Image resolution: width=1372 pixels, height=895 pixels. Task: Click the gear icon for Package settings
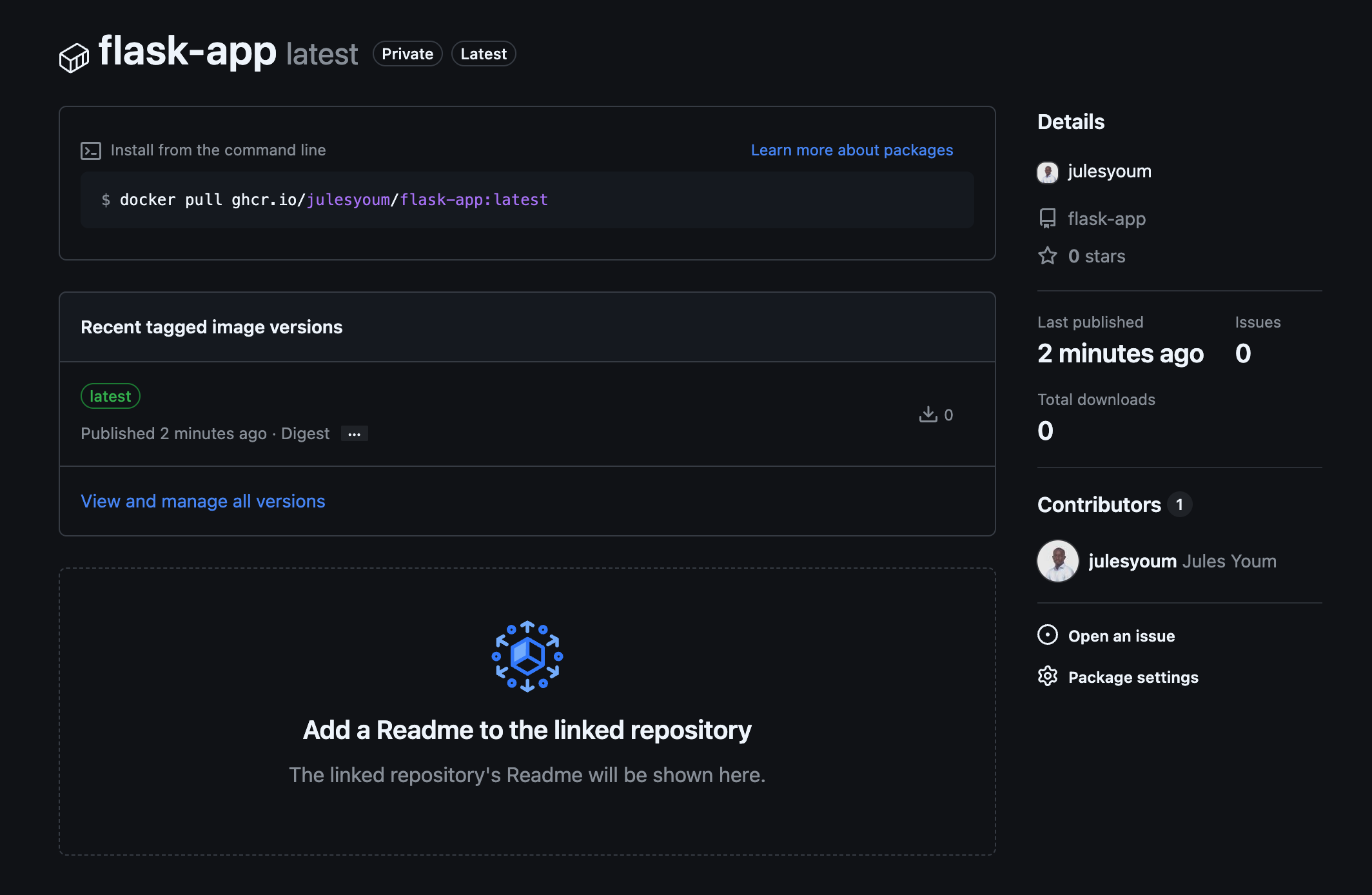(x=1048, y=676)
